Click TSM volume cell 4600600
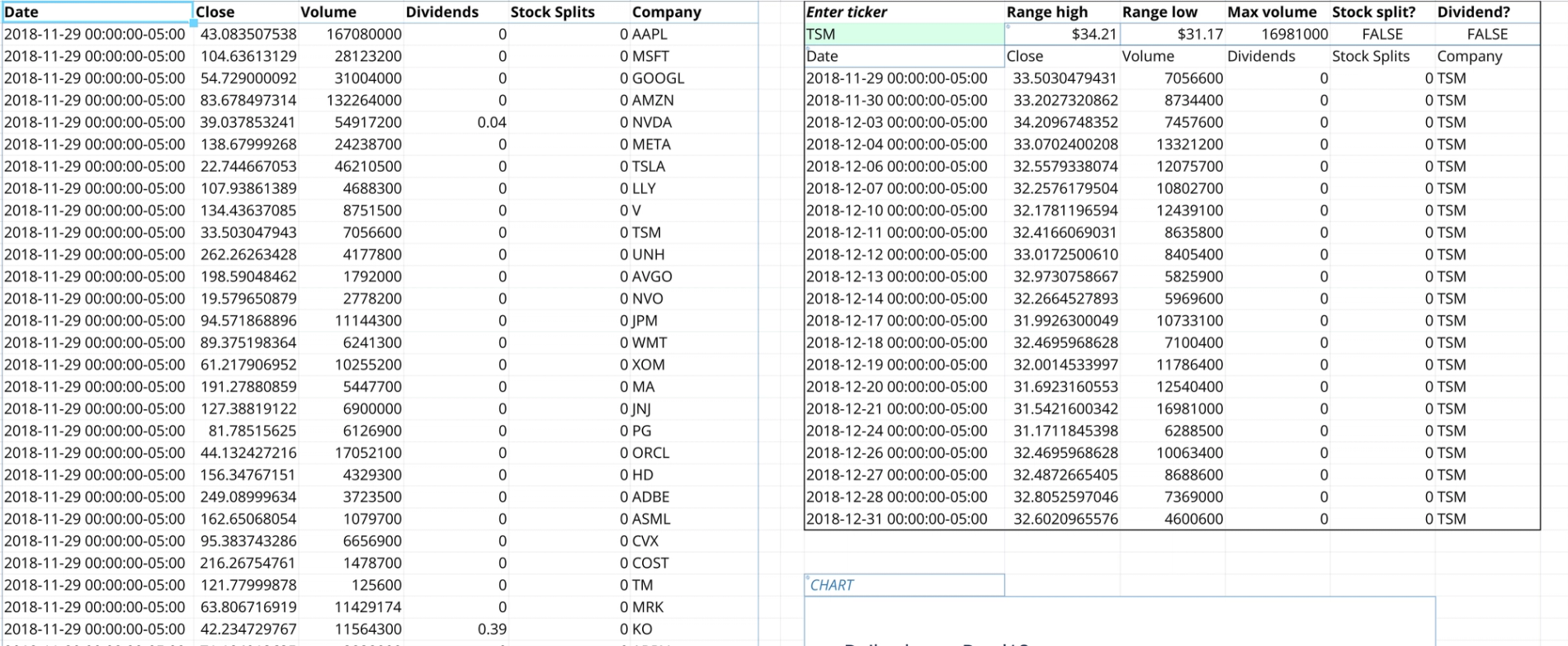Viewport: 1568px width, 646px height. pyautogui.click(x=1173, y=519)
